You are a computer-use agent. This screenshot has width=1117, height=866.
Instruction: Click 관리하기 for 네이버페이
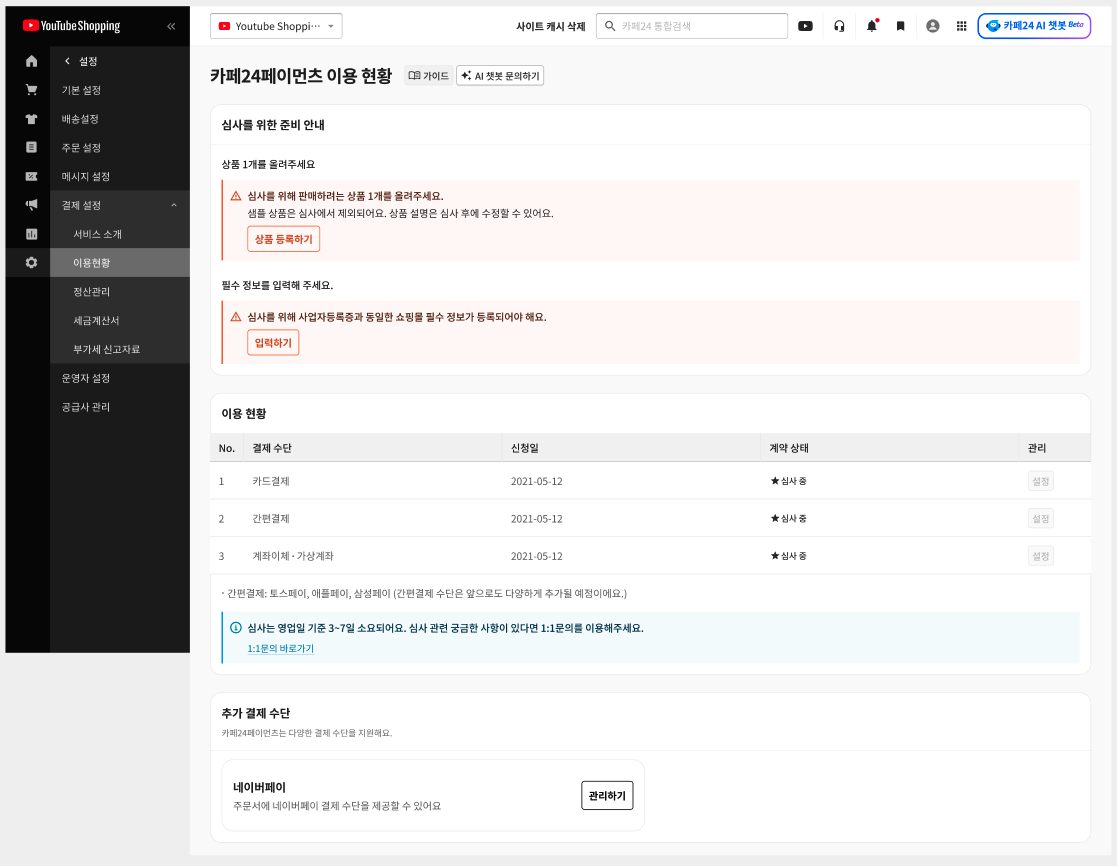607,795
